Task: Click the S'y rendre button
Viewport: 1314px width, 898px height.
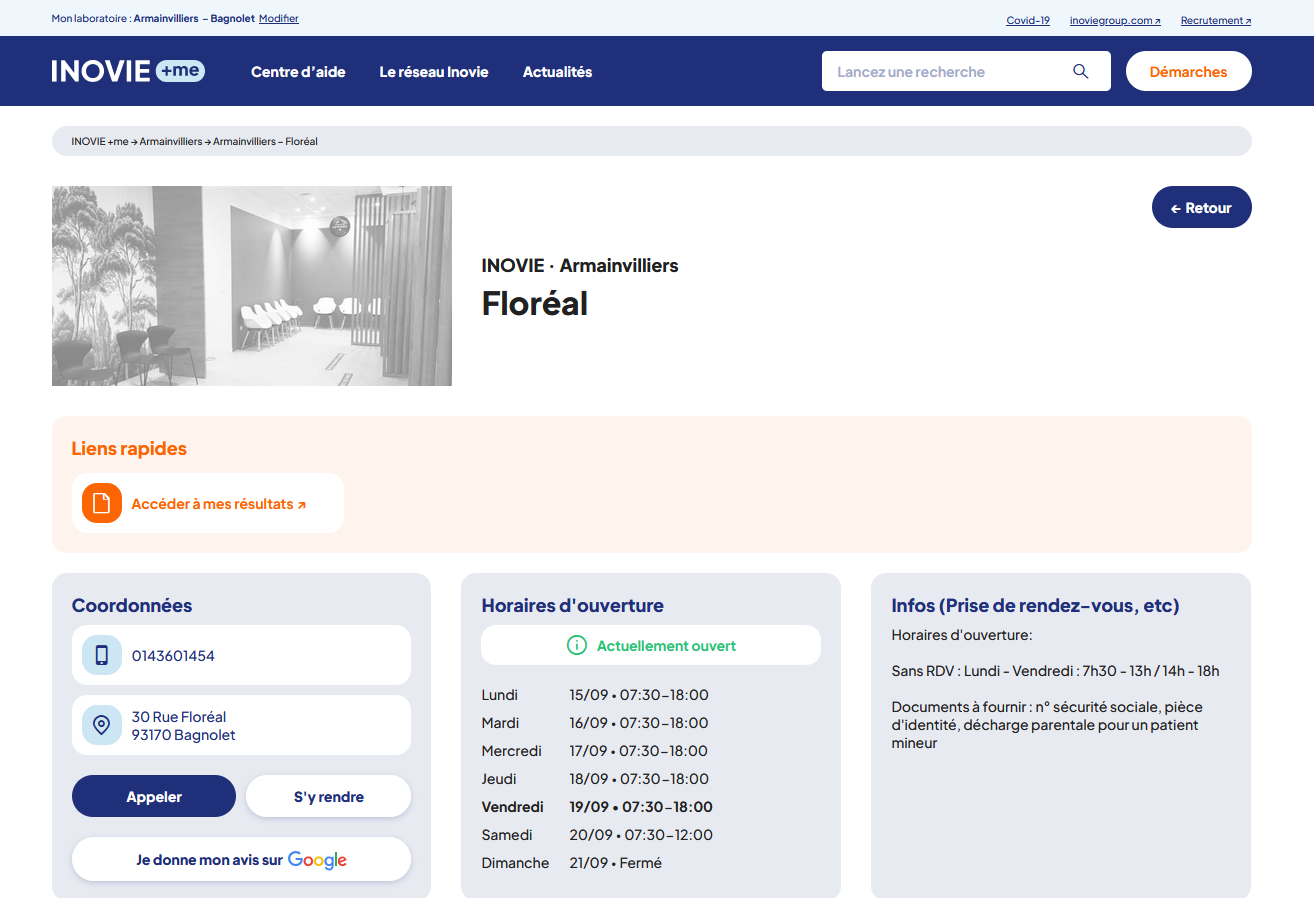Action: 328,796
